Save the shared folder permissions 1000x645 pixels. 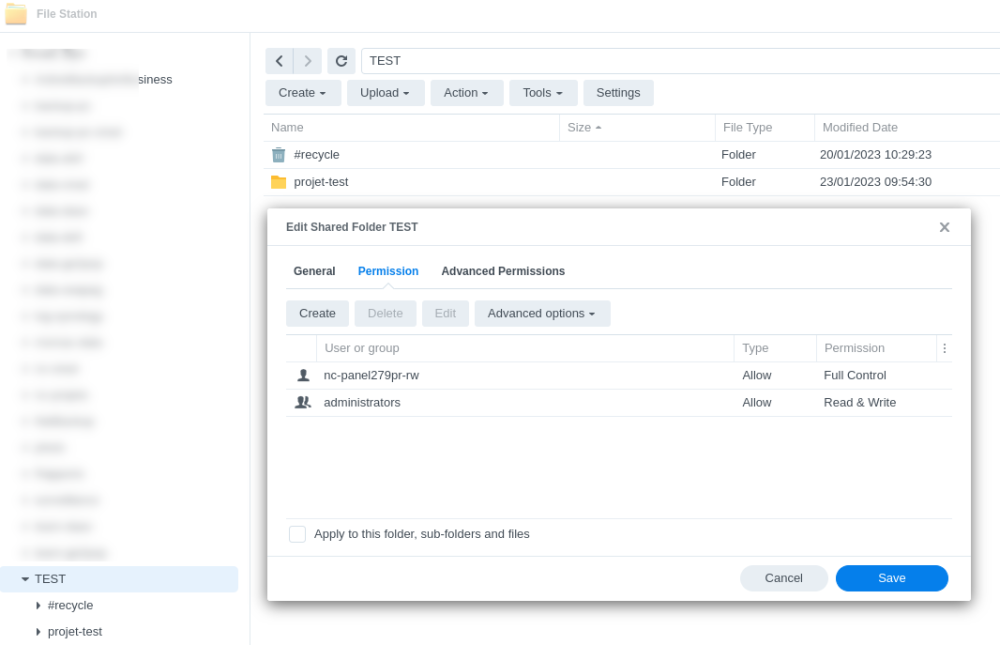(892, 578)
